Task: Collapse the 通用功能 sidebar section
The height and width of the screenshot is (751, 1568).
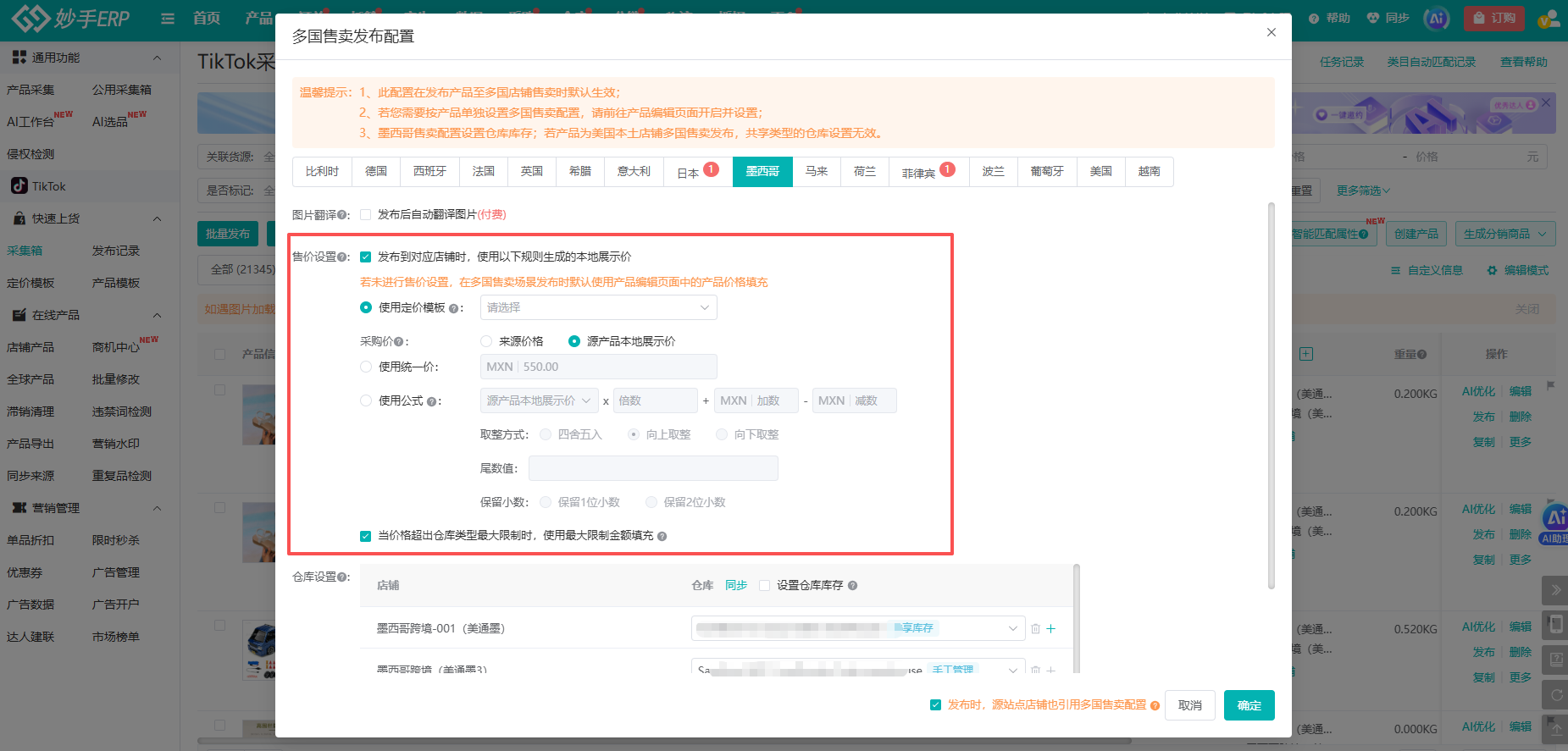Action: [157, 58]
